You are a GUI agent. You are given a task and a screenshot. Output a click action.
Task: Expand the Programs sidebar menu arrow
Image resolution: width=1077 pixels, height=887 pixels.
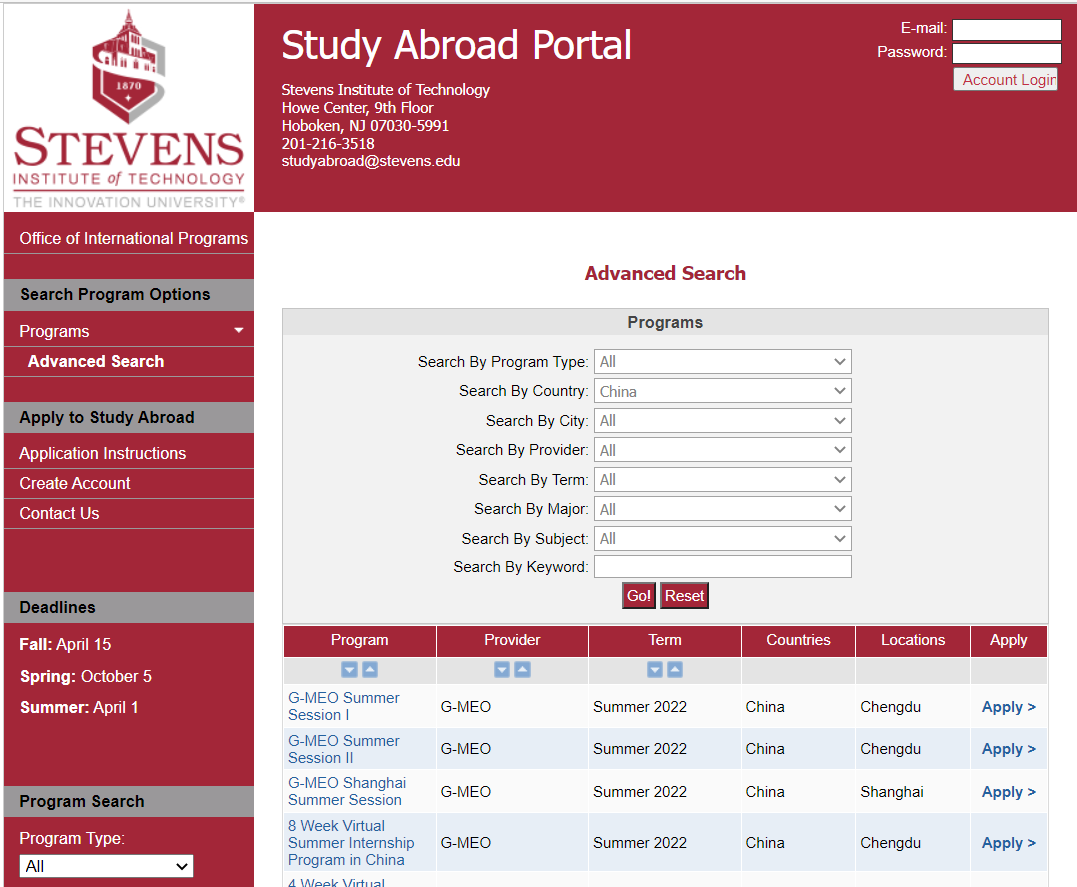238,330
